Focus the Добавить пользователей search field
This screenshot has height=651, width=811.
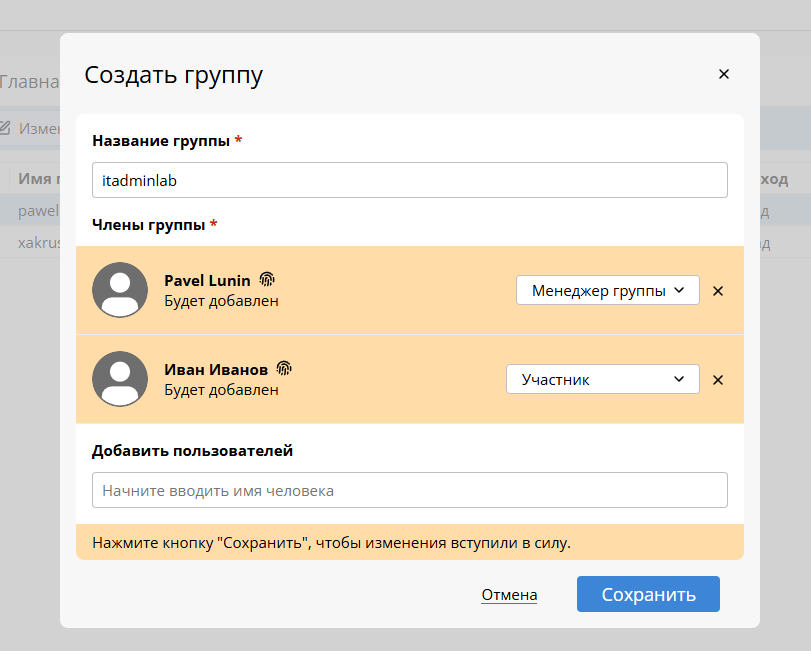pos(410,490)
